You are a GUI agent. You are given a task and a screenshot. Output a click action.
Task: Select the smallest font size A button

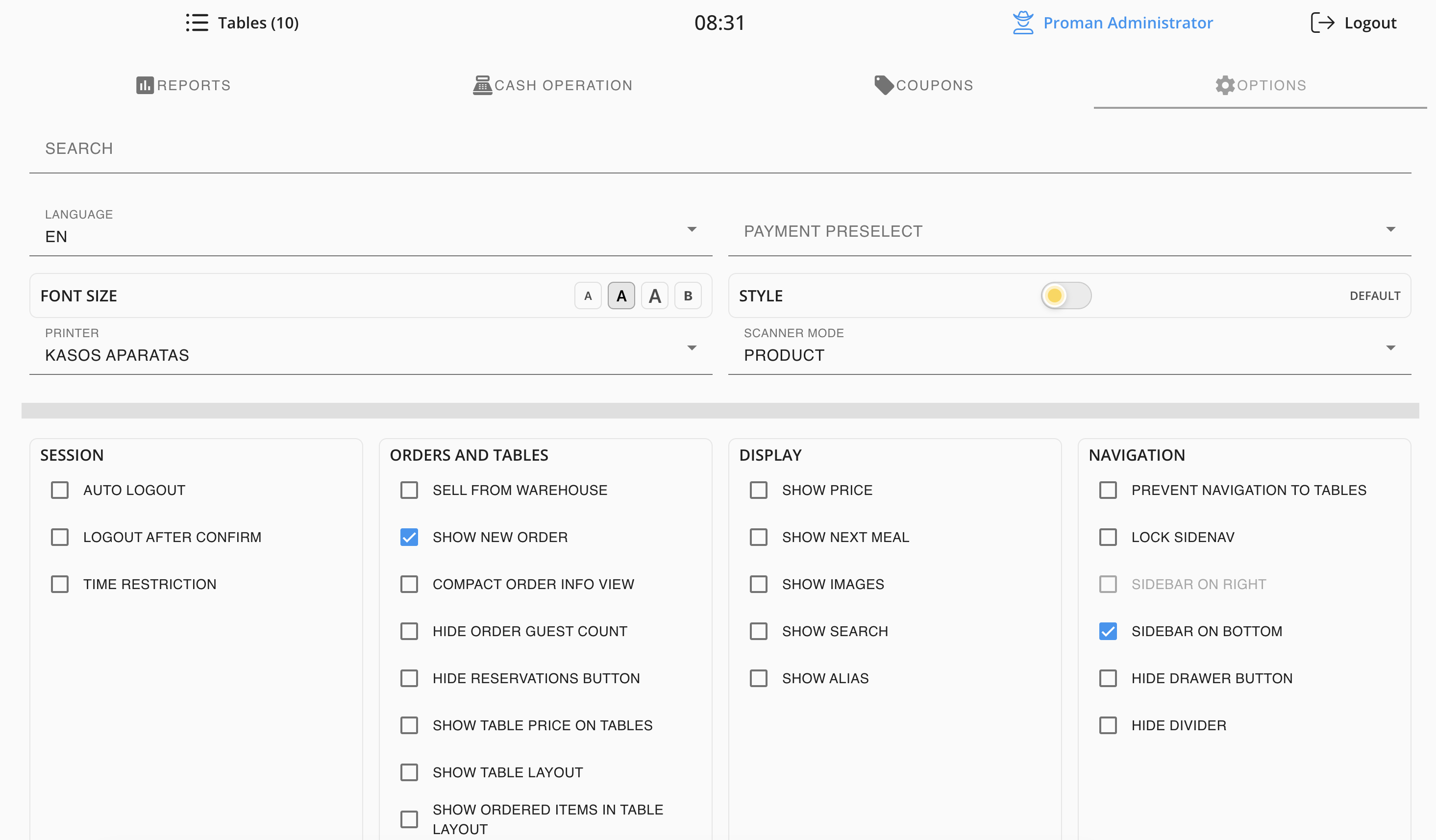(x=588, y=296)
